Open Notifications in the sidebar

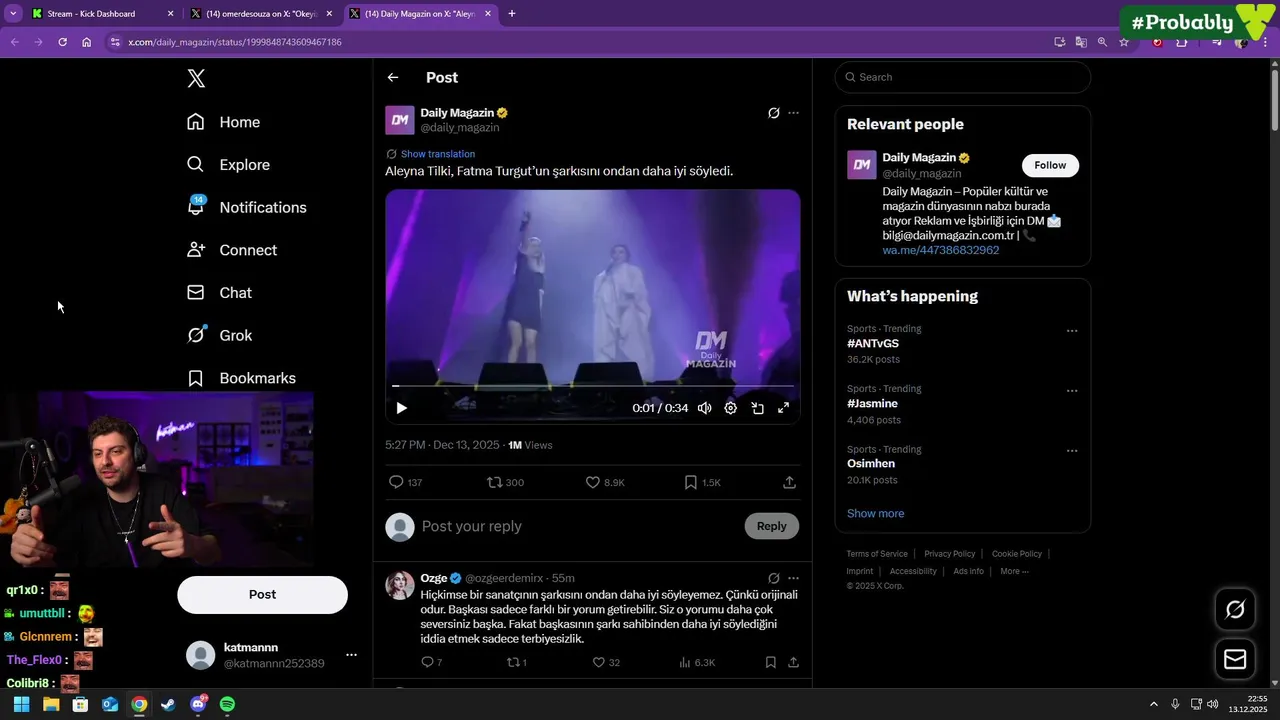click(x=247, y=207)
